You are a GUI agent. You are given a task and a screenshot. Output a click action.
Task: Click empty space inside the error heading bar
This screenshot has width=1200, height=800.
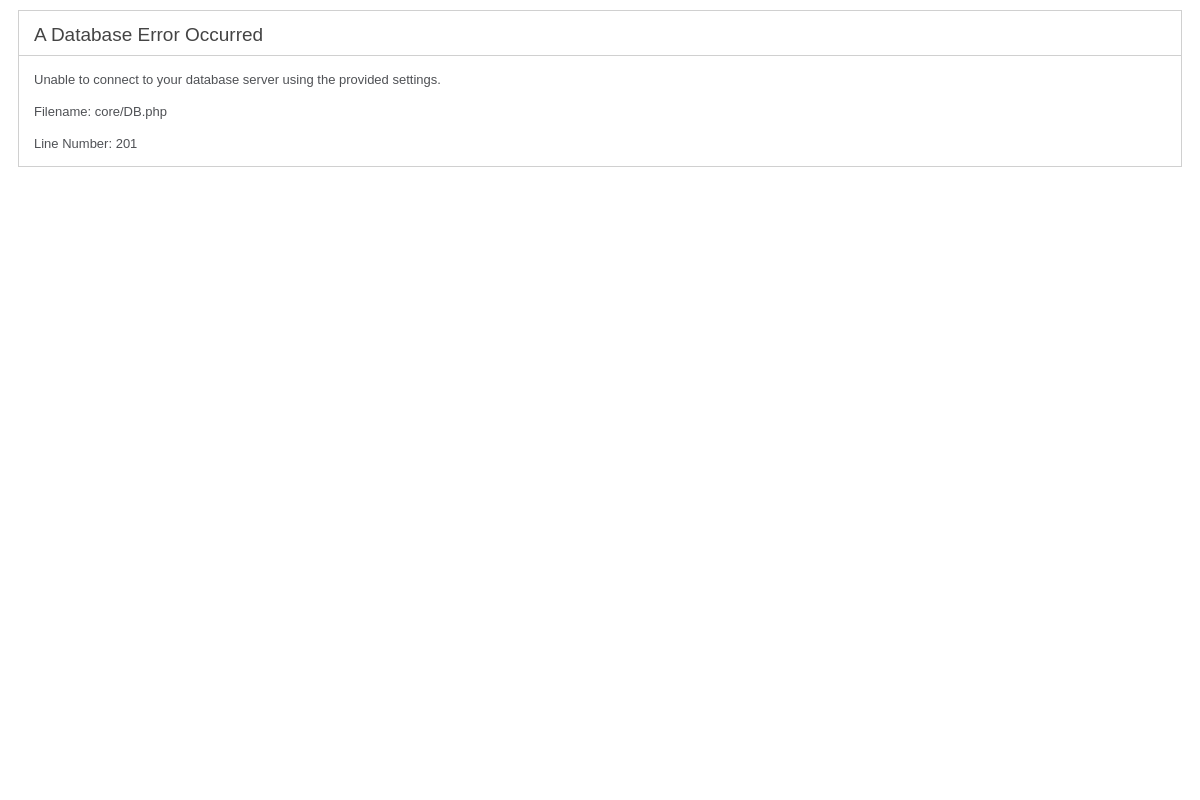(720, 34)
